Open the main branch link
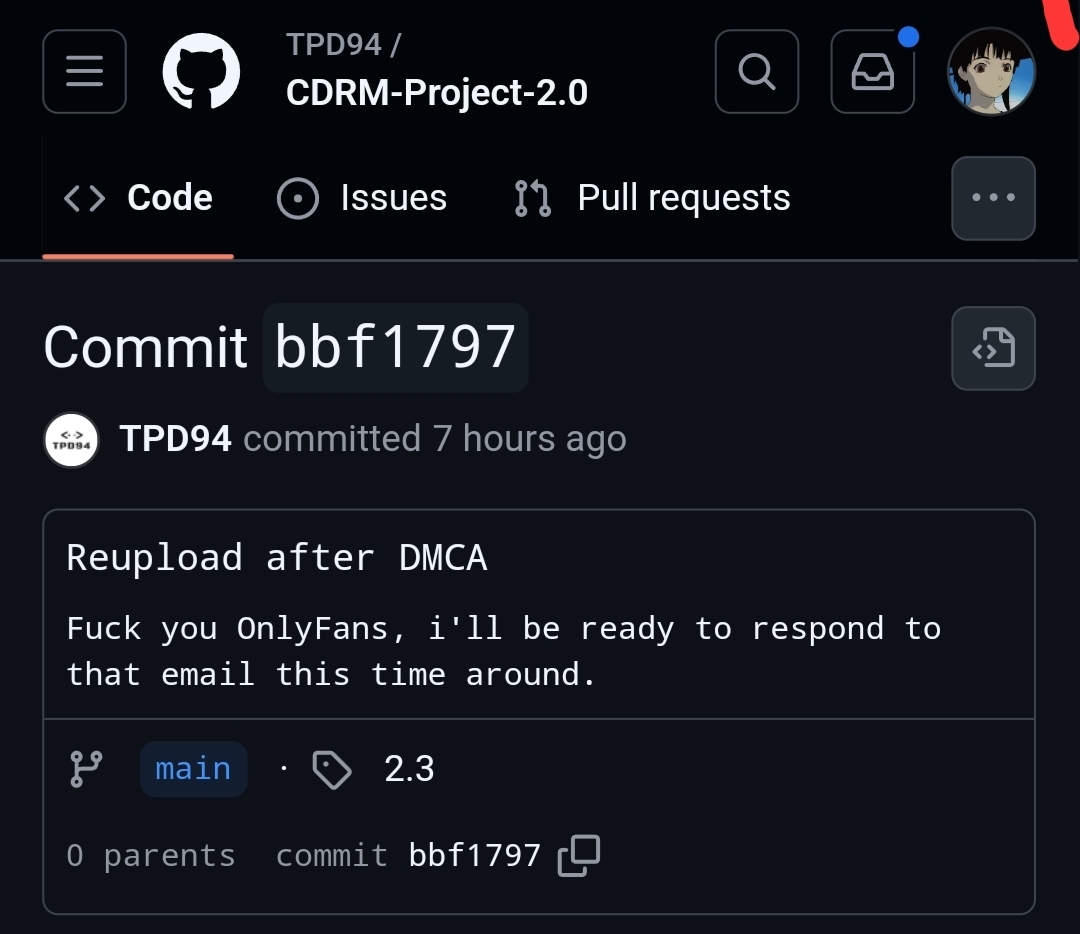 193,769
